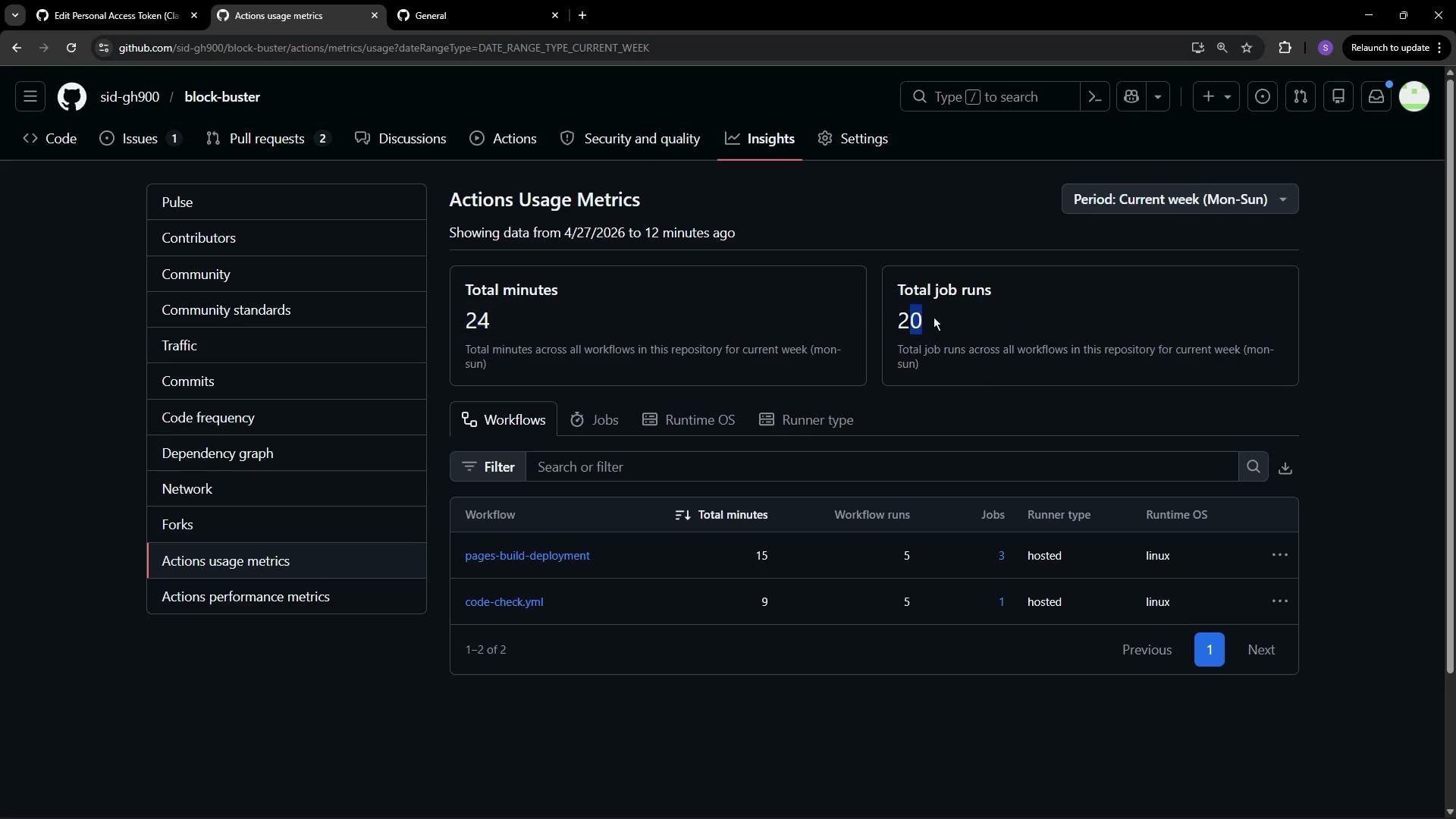Open the tab search dropdown arrow
This screenshot has height=819, width=1456.
[x=14, y=15]
